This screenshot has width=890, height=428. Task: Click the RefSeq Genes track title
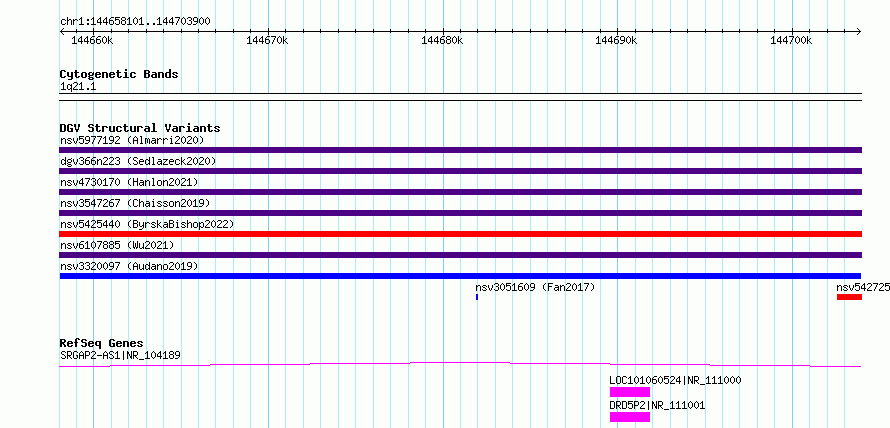pos(101,343)
